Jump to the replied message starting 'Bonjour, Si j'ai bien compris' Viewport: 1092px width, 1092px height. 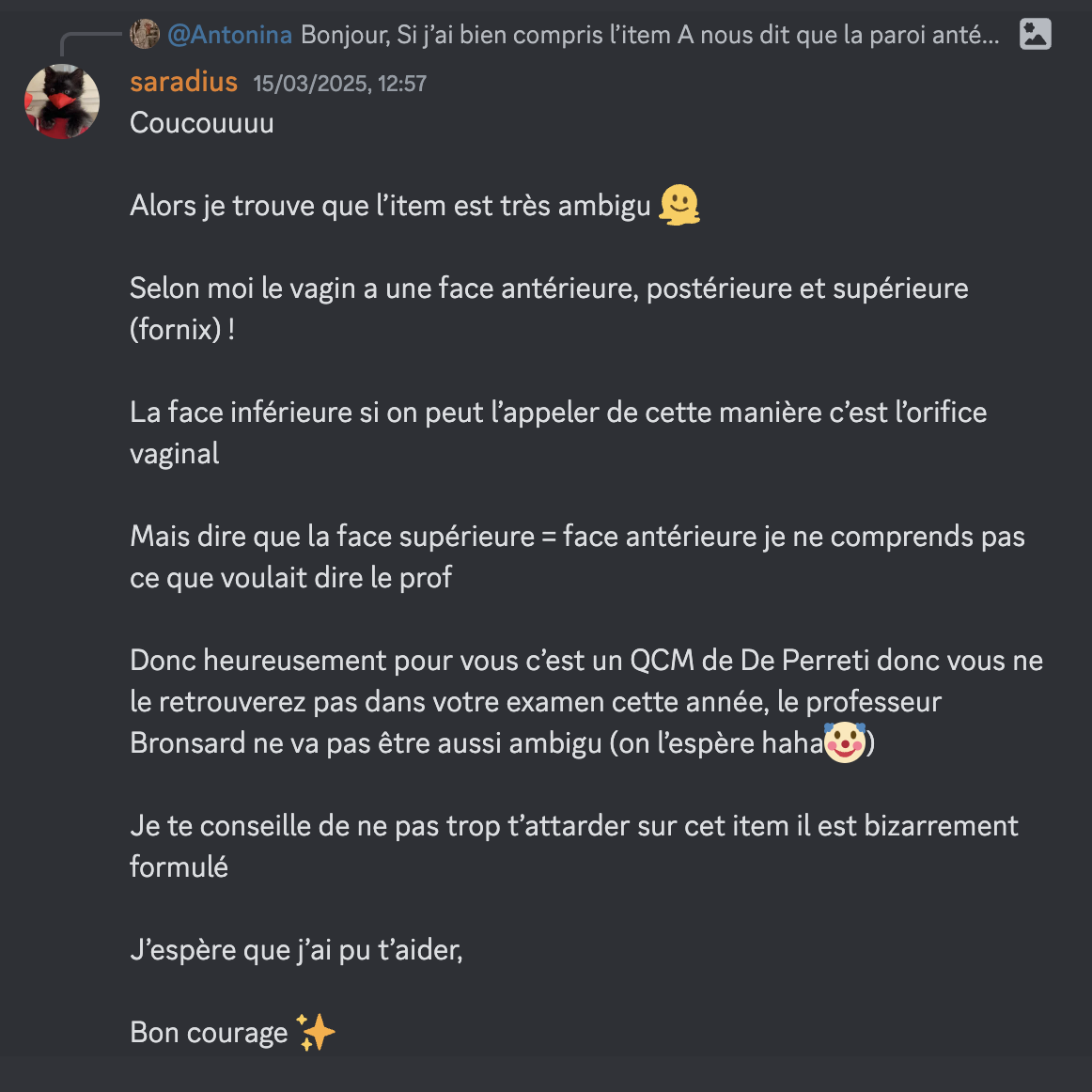click(649, 34)
